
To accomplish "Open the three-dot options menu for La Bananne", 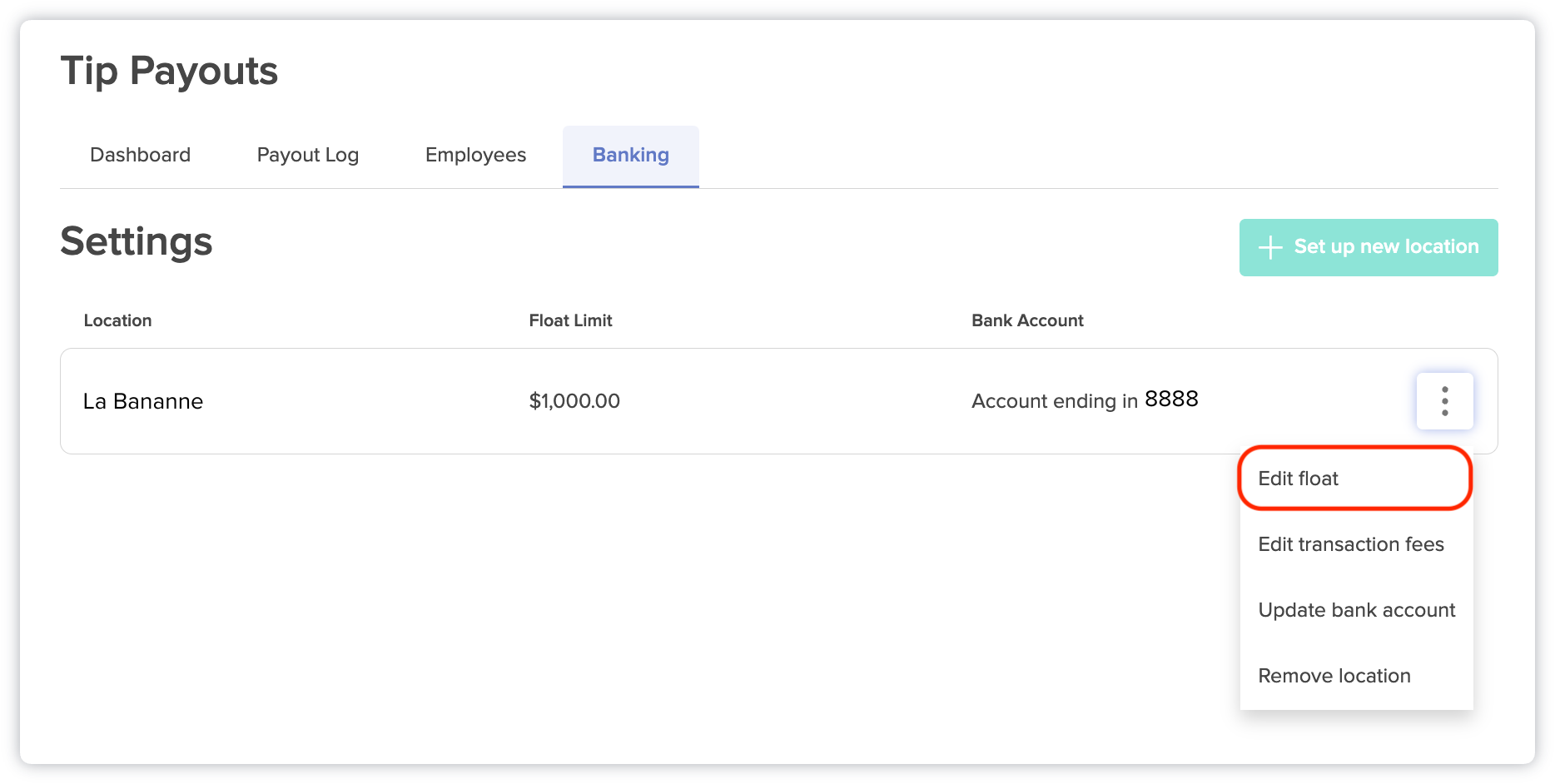I will point(1444,400).
